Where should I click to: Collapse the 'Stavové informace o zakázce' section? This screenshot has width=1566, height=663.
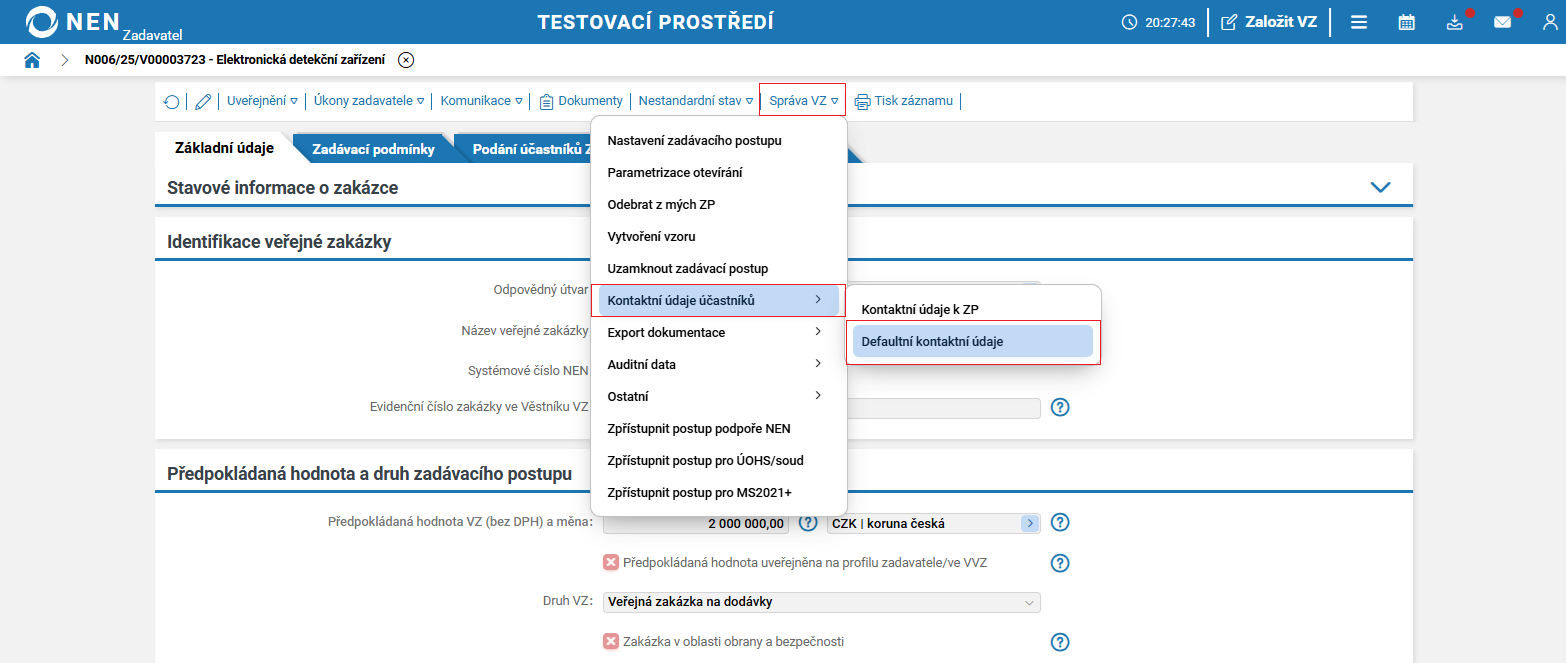pos(1382,186)
